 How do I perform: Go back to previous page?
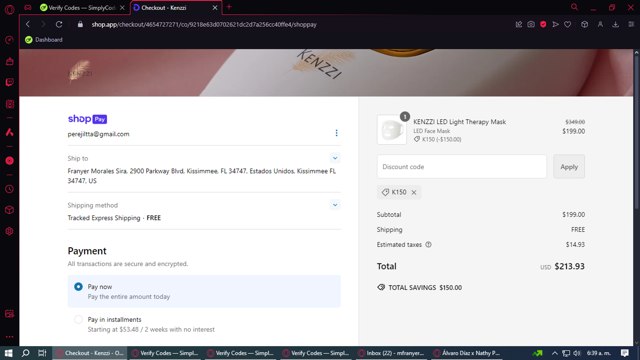(28, 24)
